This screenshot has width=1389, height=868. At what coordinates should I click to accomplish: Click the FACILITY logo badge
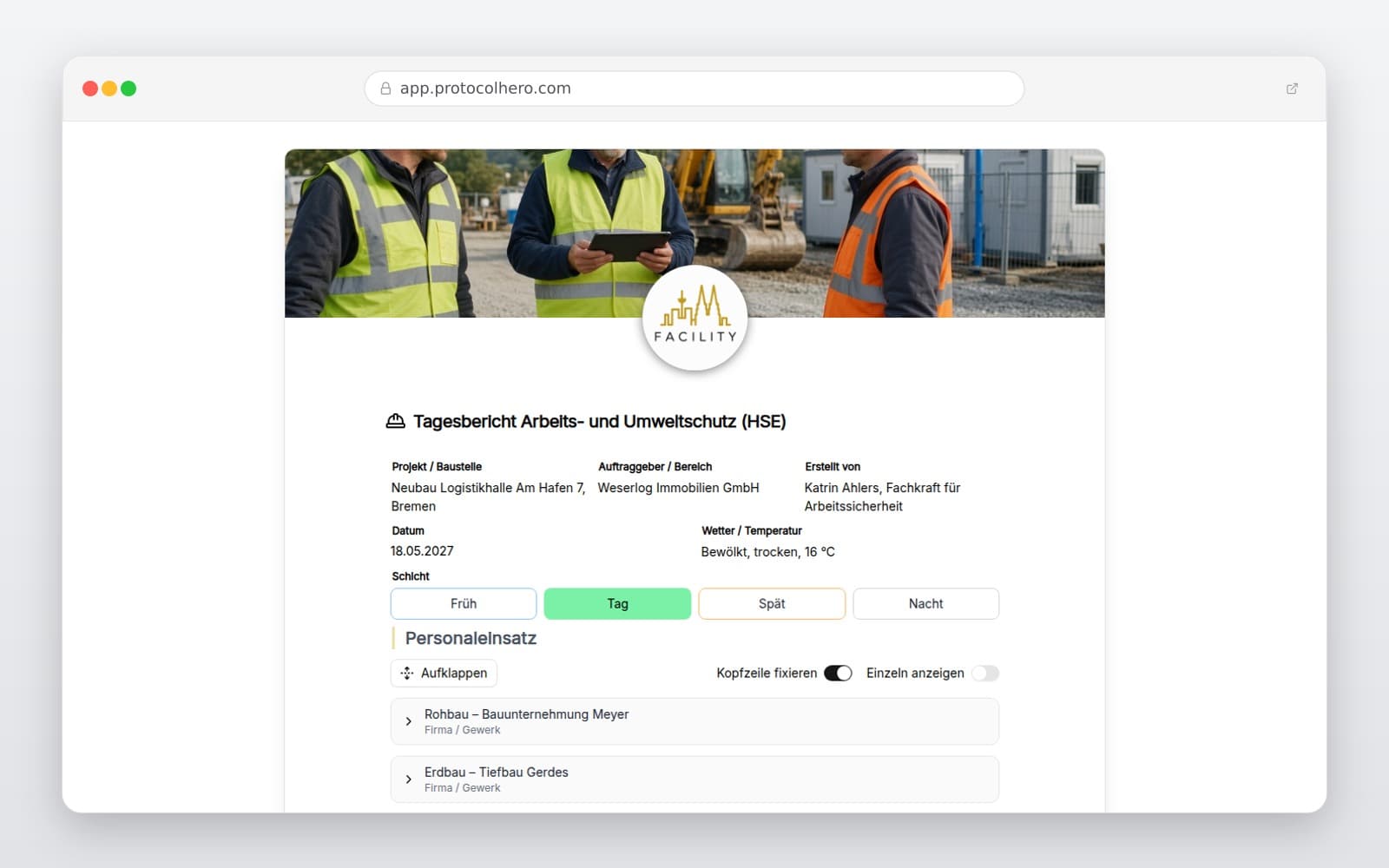tap(694, 319)
